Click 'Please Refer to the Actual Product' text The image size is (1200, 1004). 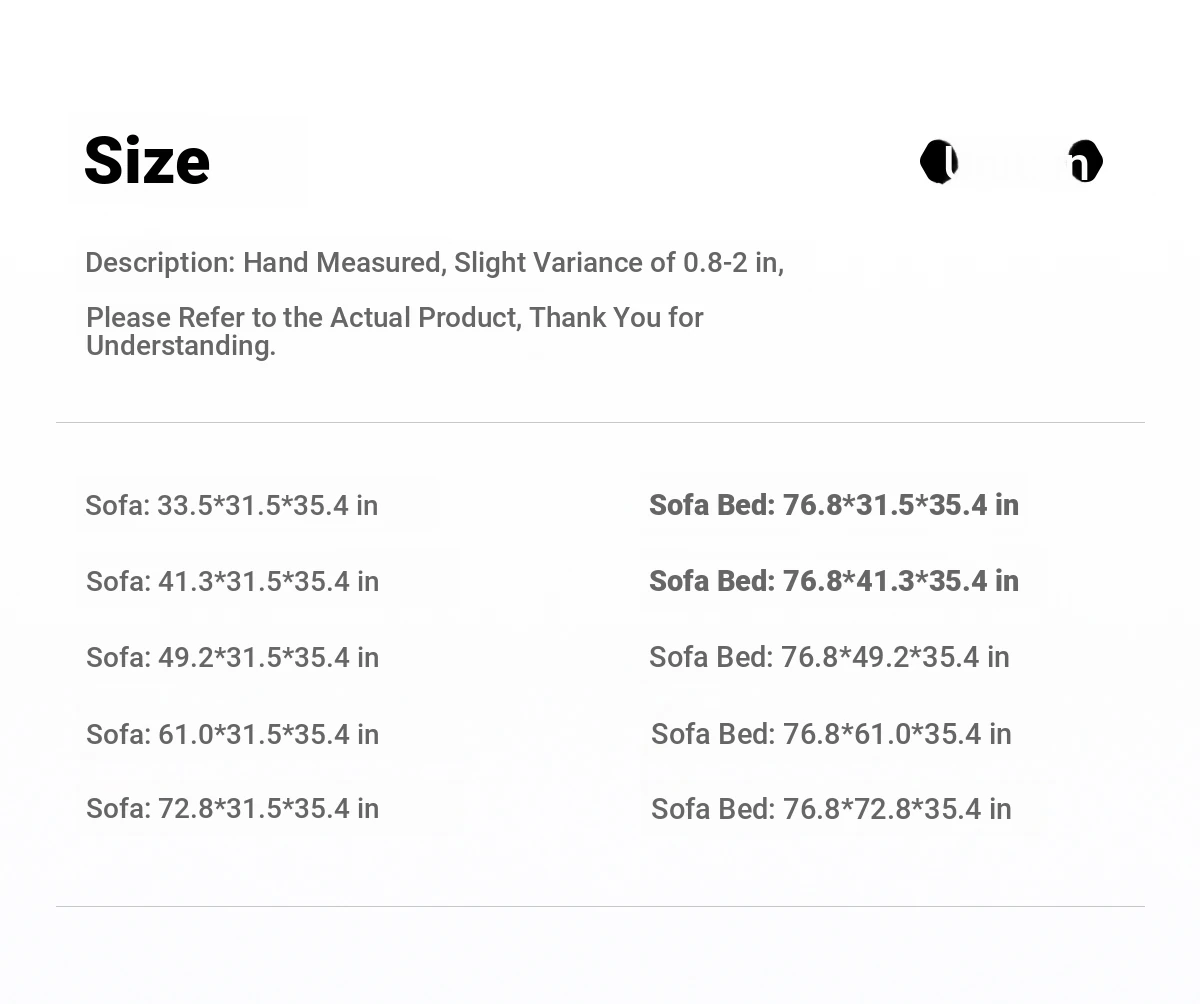[x=303, y=317]
